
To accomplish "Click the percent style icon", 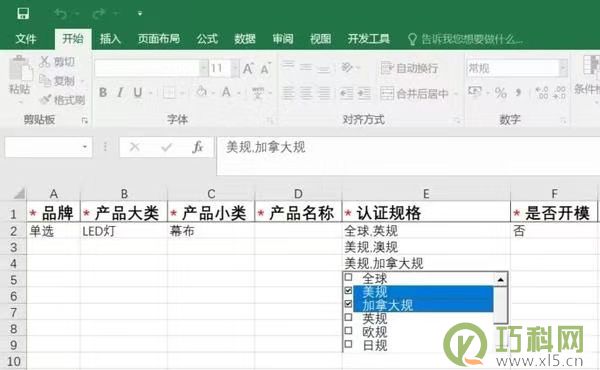I will pos(501,93).
